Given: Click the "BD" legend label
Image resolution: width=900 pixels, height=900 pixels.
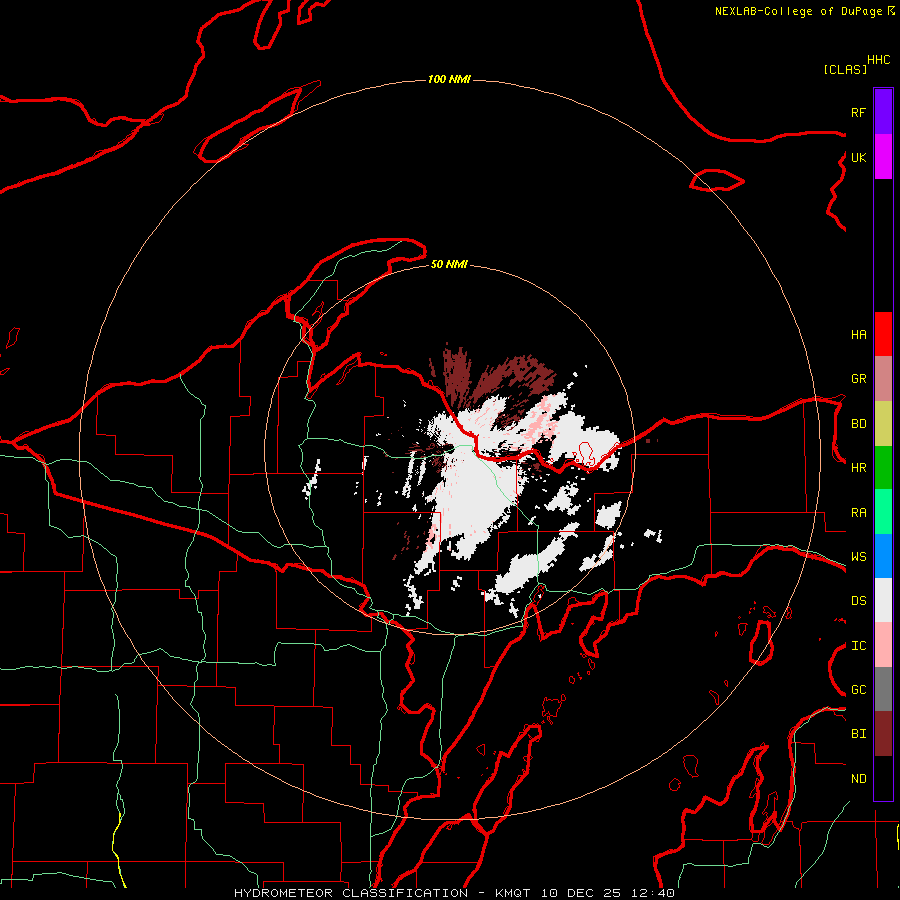Looking at the screenshot, I should click(x=858, y=424).
